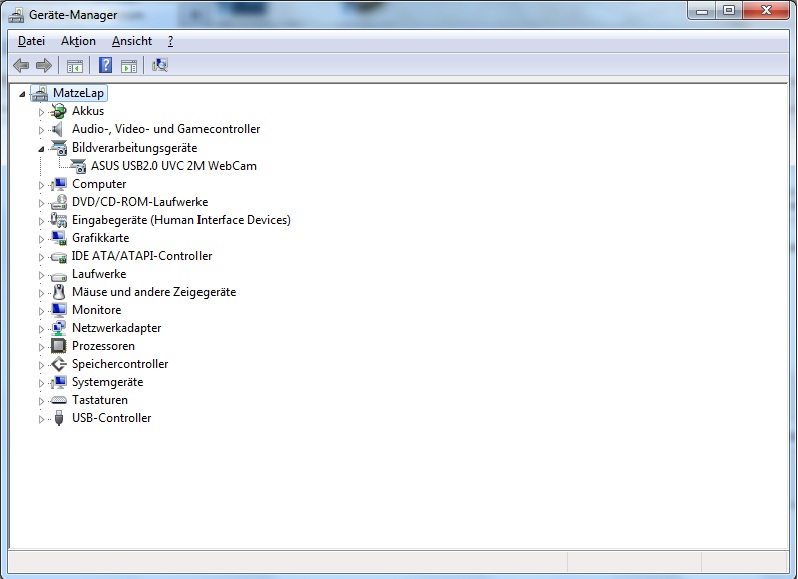The image size is (798, 579).
Task: Expand the USB-Controller category
Action: pyautogui.click(x=41, y=419)
